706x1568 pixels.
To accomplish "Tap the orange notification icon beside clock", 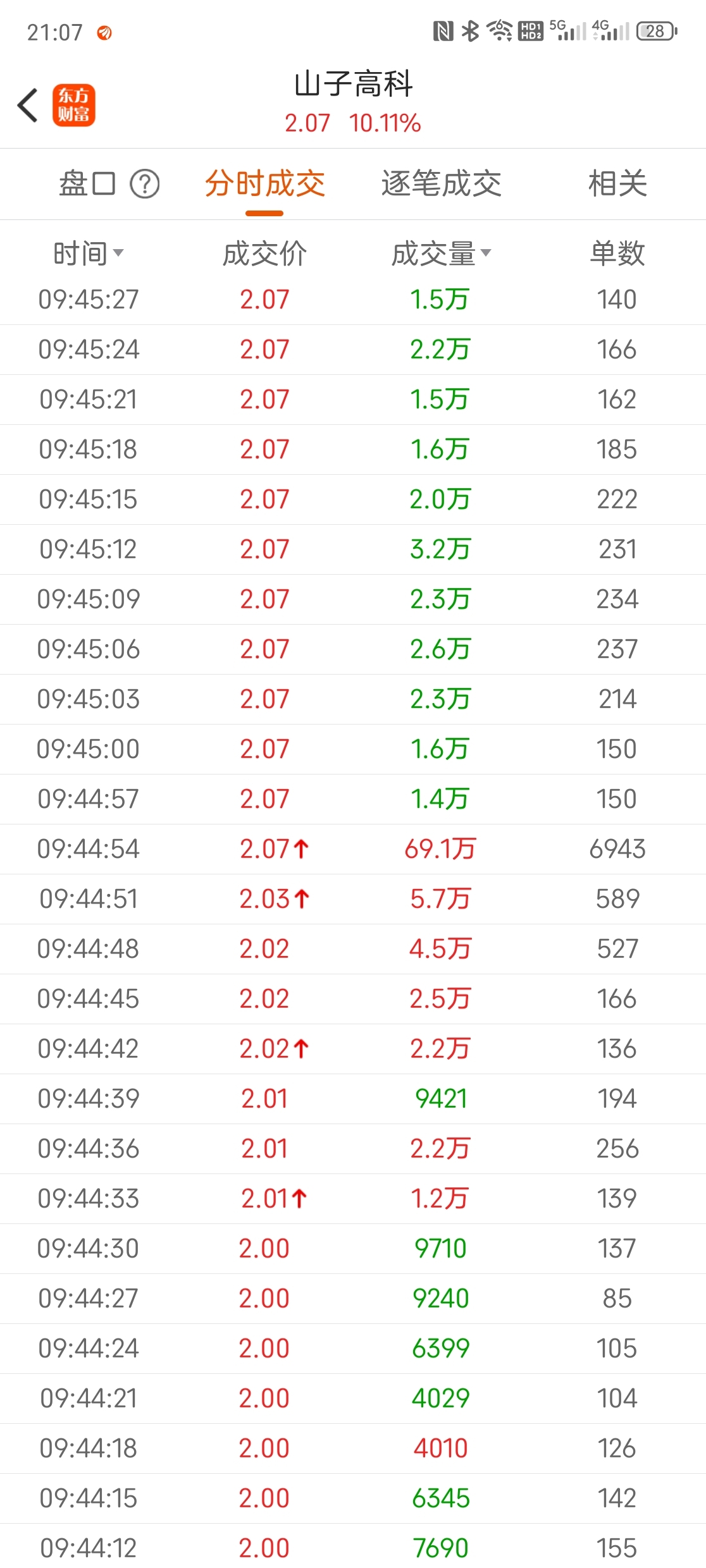I will (104, 32).
